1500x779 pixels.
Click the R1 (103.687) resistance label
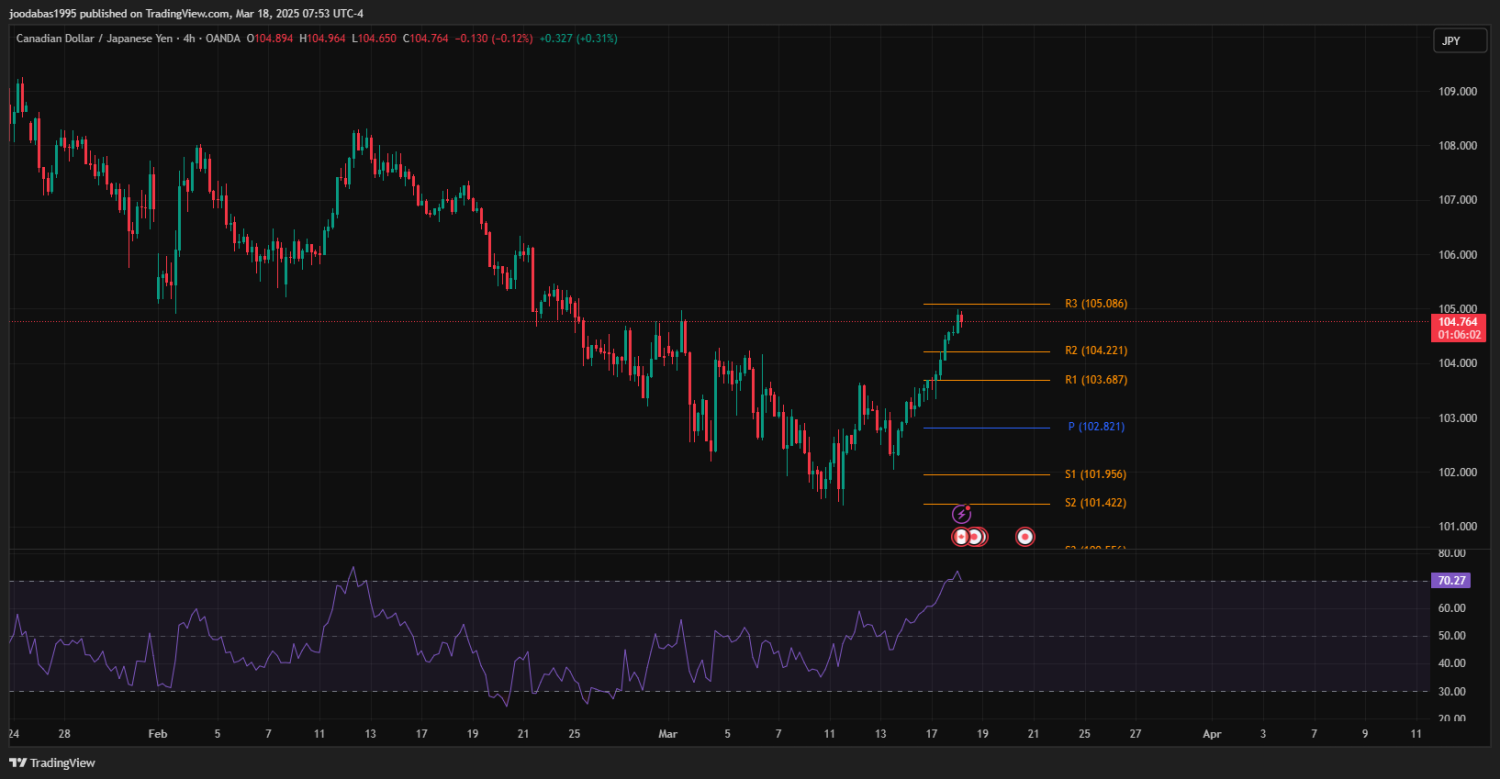1096,380
